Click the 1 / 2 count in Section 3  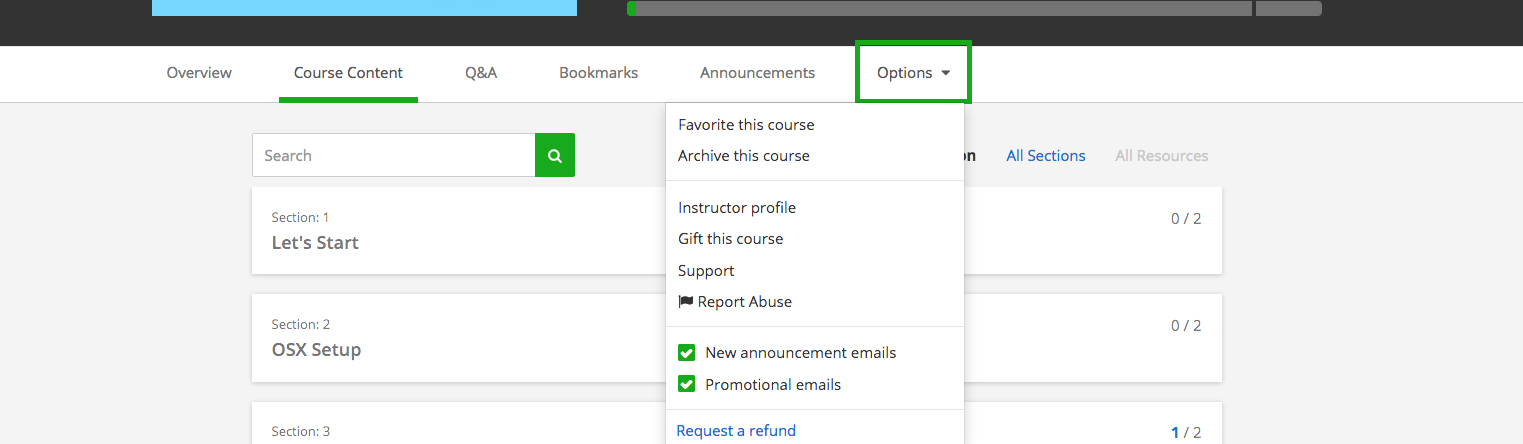(1186, 433)
